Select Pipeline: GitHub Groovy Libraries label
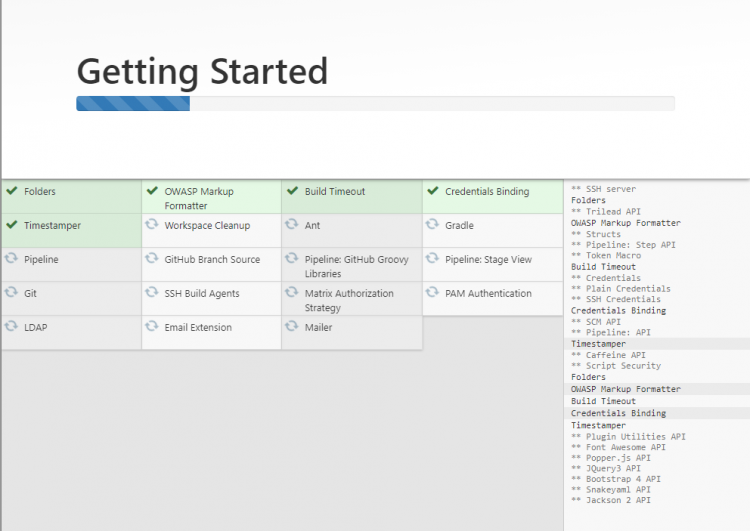Viewport: 750px width, 531px height. (x=356, y=266)
